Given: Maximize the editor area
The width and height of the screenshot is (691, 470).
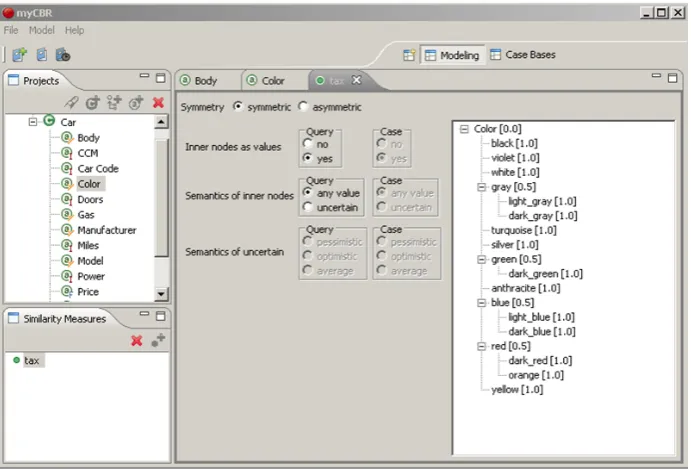Looking at the screenshot, I should pos(672,78).
